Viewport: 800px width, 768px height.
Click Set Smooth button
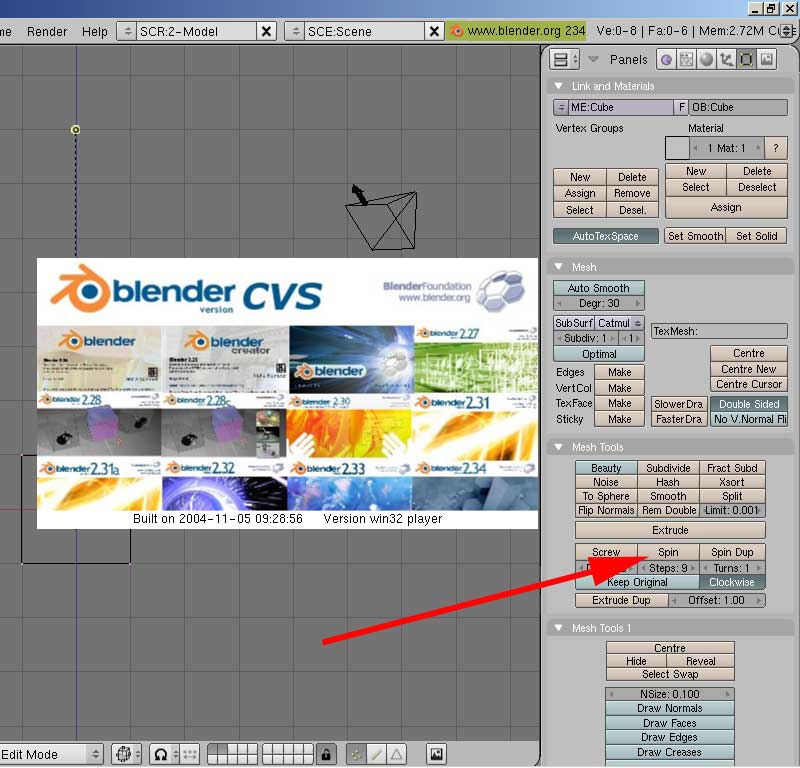click(x=695, y=236)
